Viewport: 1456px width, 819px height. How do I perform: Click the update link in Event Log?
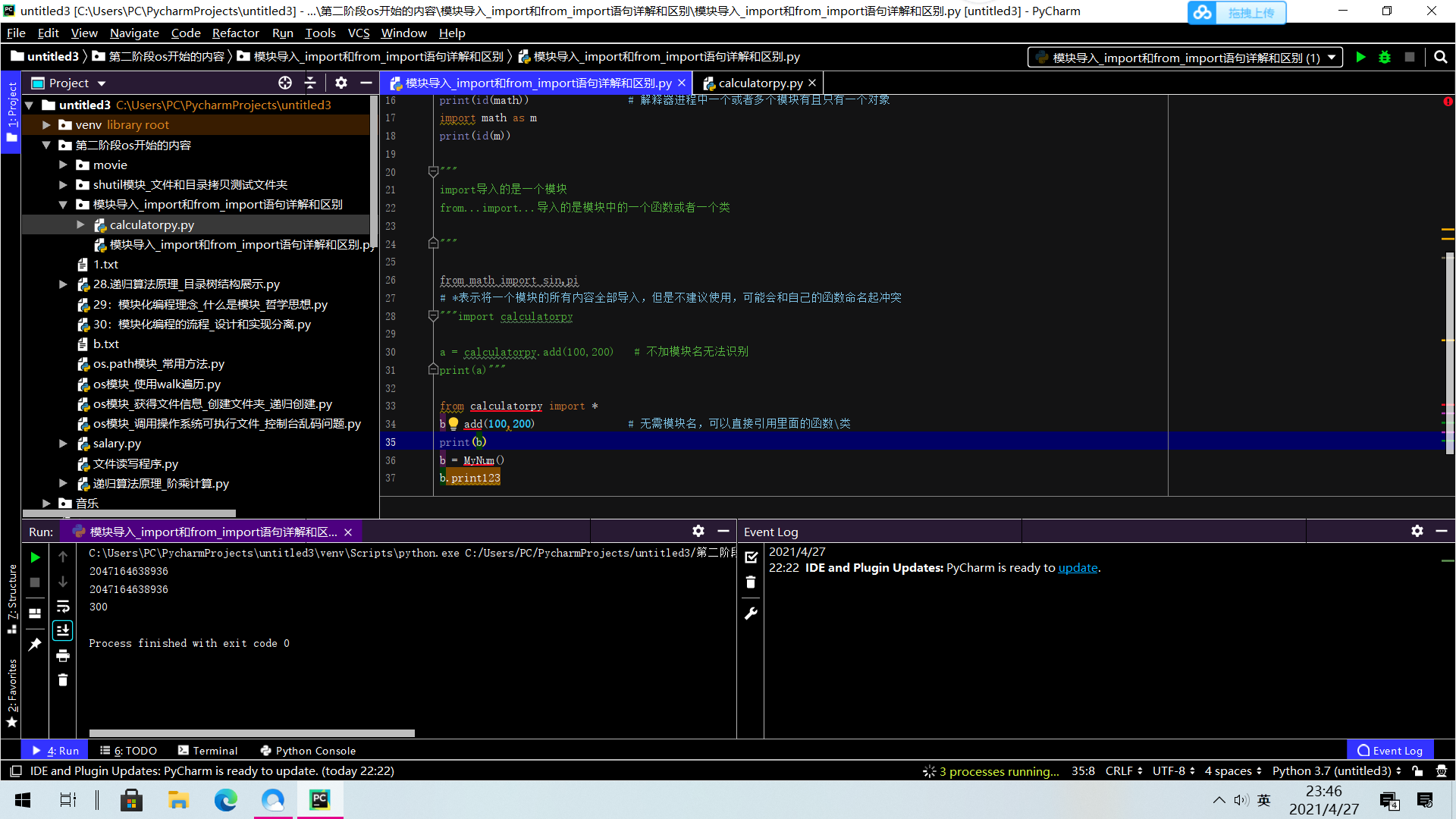coord(1078,568)
